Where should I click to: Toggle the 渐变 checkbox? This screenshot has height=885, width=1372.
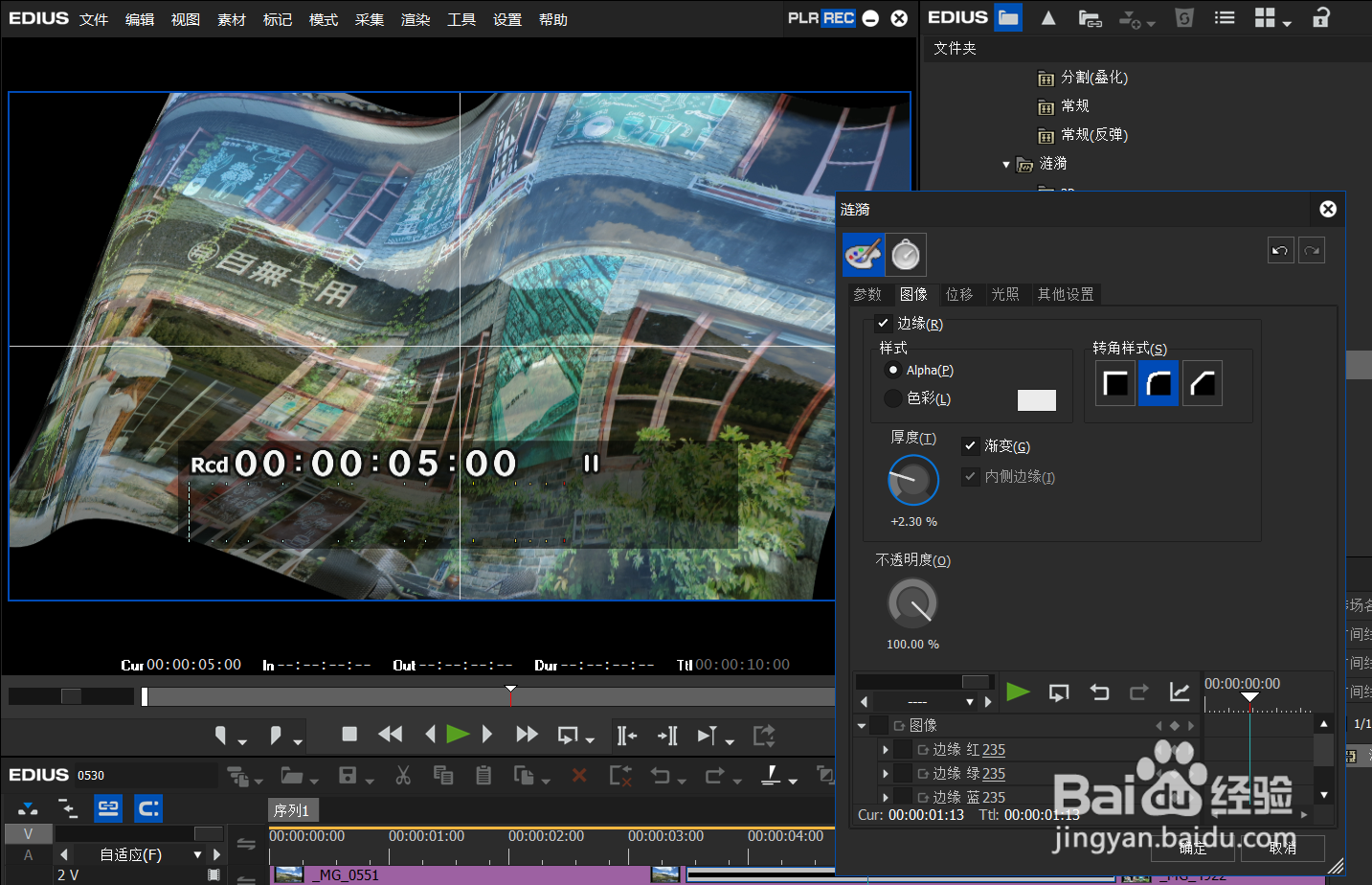click(970, 446)
